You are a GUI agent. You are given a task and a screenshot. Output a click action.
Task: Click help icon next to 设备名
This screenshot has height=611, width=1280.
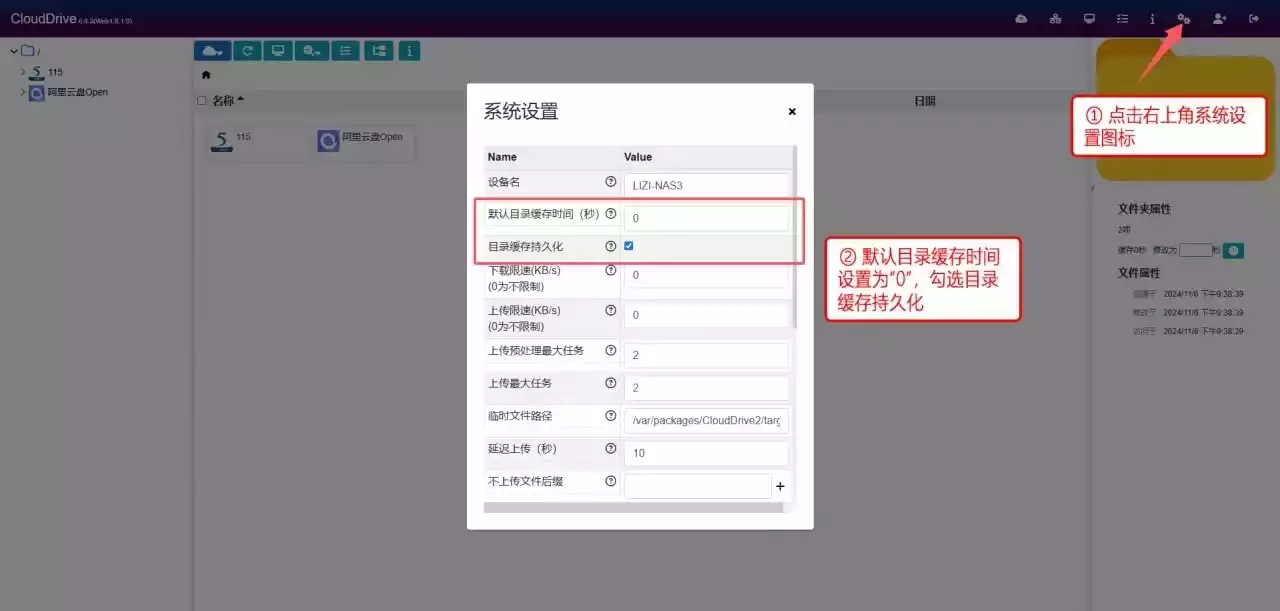(x=611, y=182)
